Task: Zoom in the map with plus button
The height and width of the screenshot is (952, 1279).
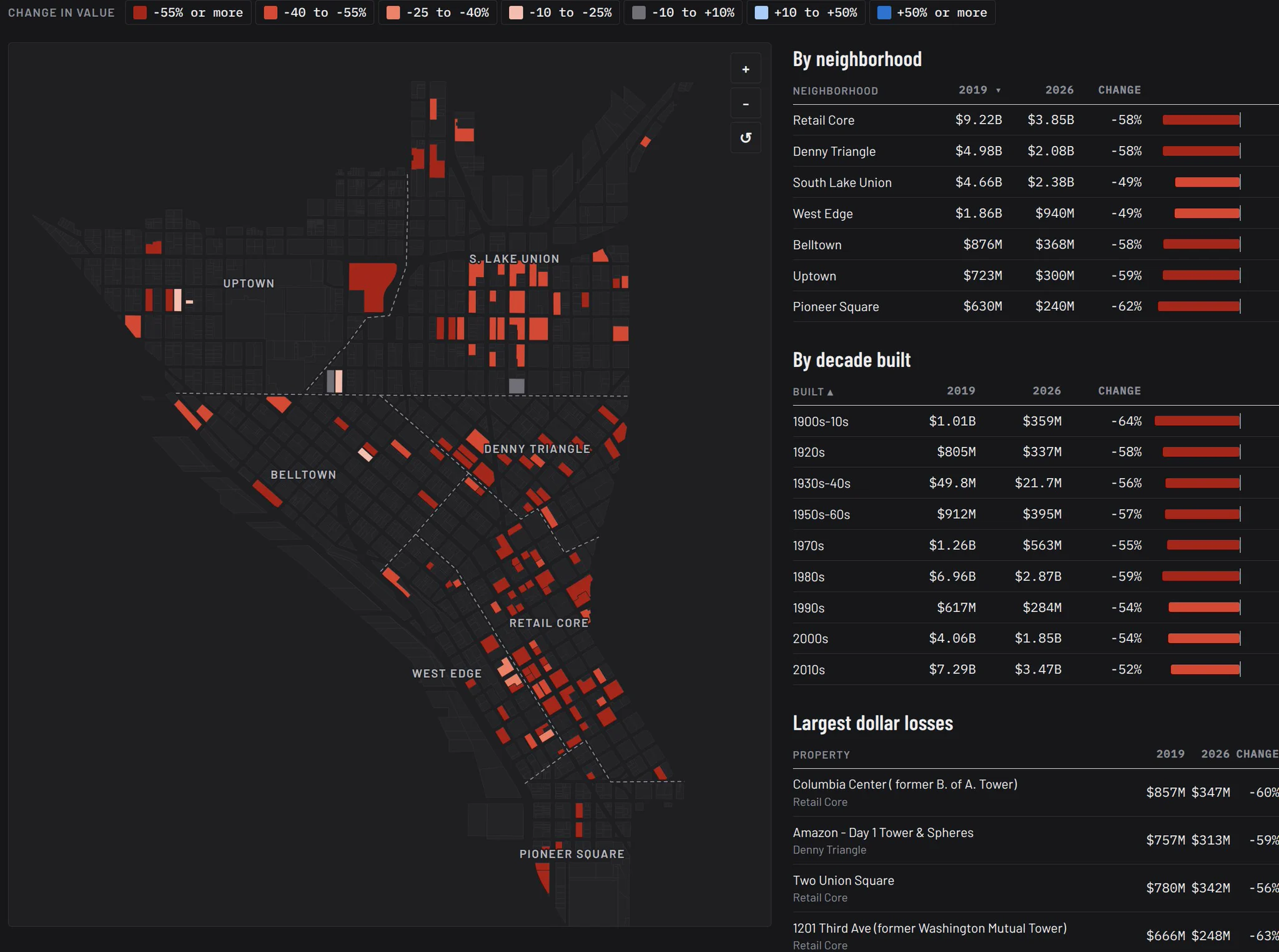Action: pyautogui.click(x=746, y=69)
